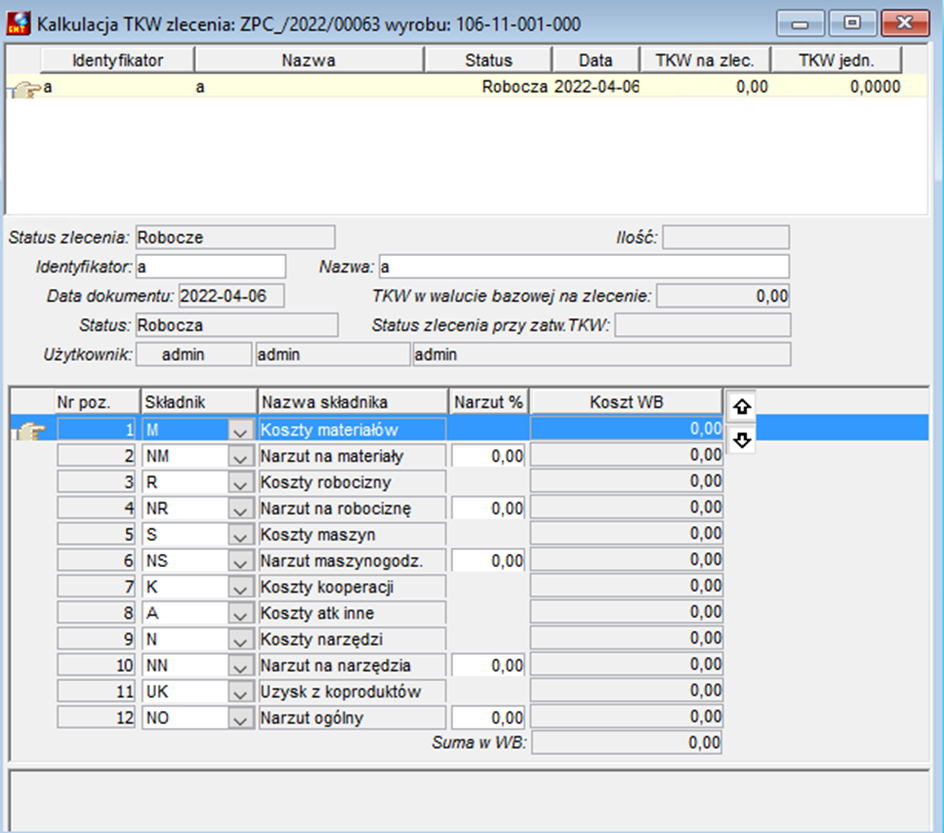Click the move-down arrow icon
The image size is (944, 833).
pyautogui.click(x=741, y=440)
